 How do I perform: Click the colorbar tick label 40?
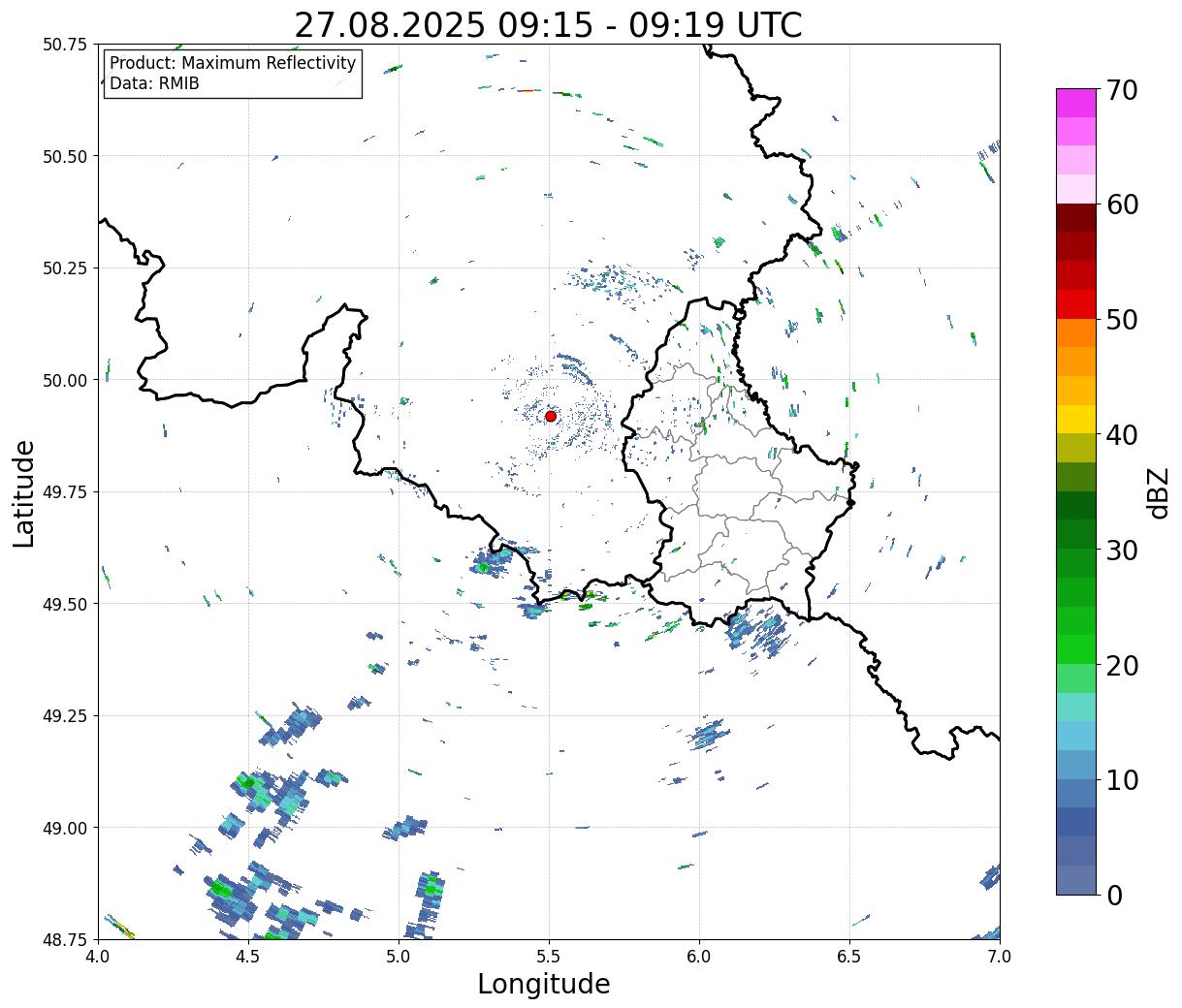tap(1122, 435)
